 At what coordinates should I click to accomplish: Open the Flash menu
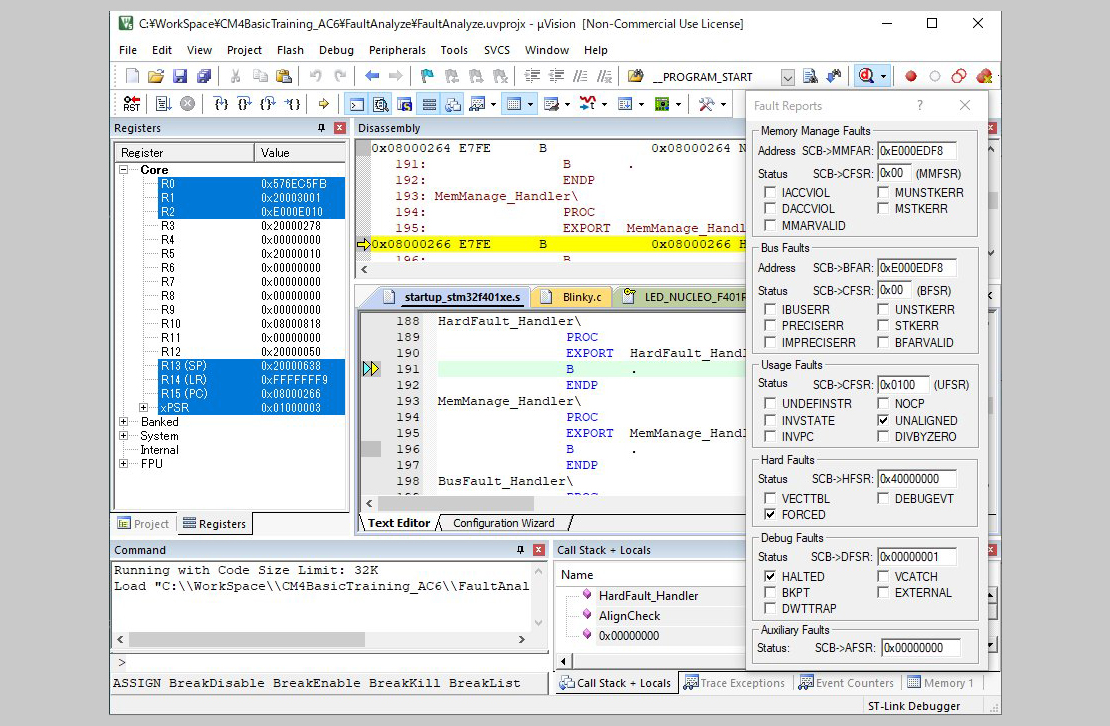pyautogui.click(x=290, y=50)
